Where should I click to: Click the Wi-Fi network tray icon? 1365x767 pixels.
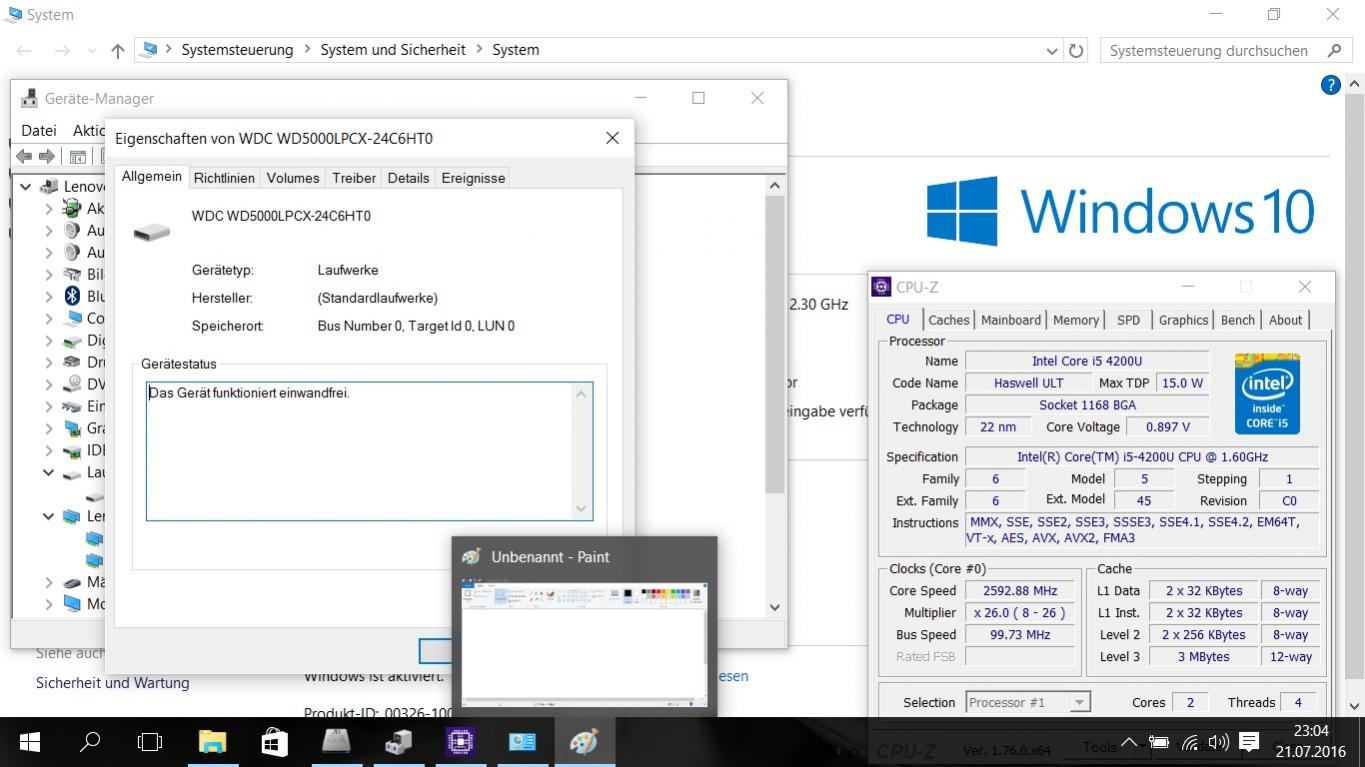click(1189, 742)
